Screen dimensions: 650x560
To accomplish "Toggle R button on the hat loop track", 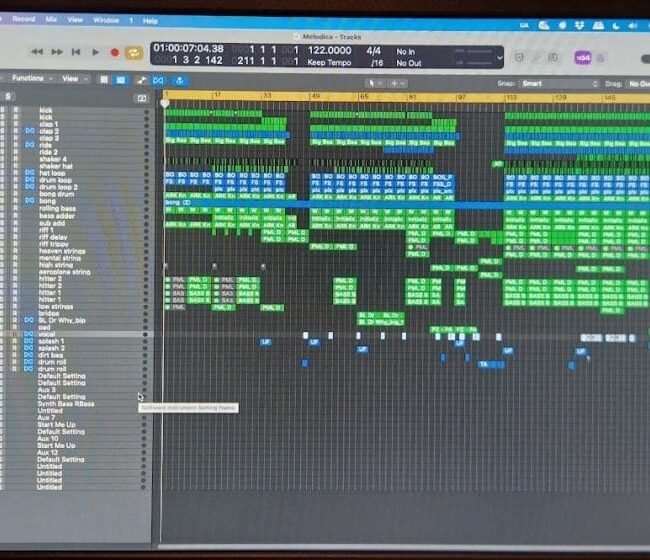I will (16, 173).
